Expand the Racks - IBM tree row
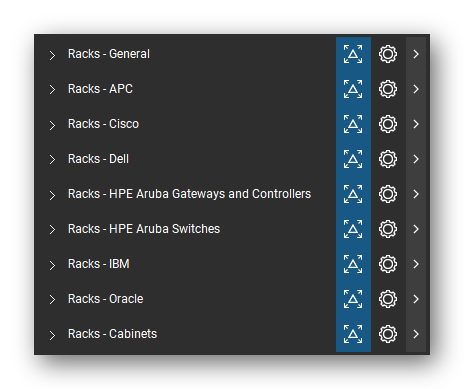Screen dimensions: 464x389 point(52,265)
